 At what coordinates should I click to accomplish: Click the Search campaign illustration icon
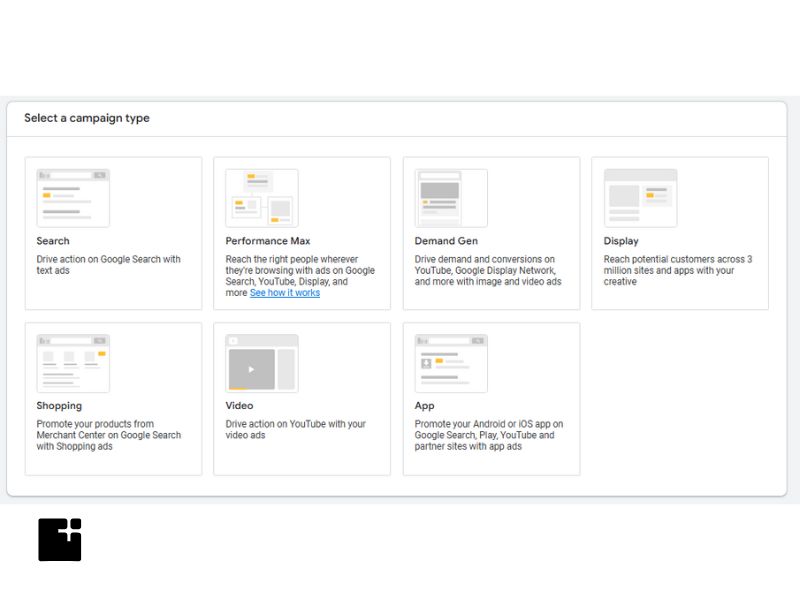(73, 197)
